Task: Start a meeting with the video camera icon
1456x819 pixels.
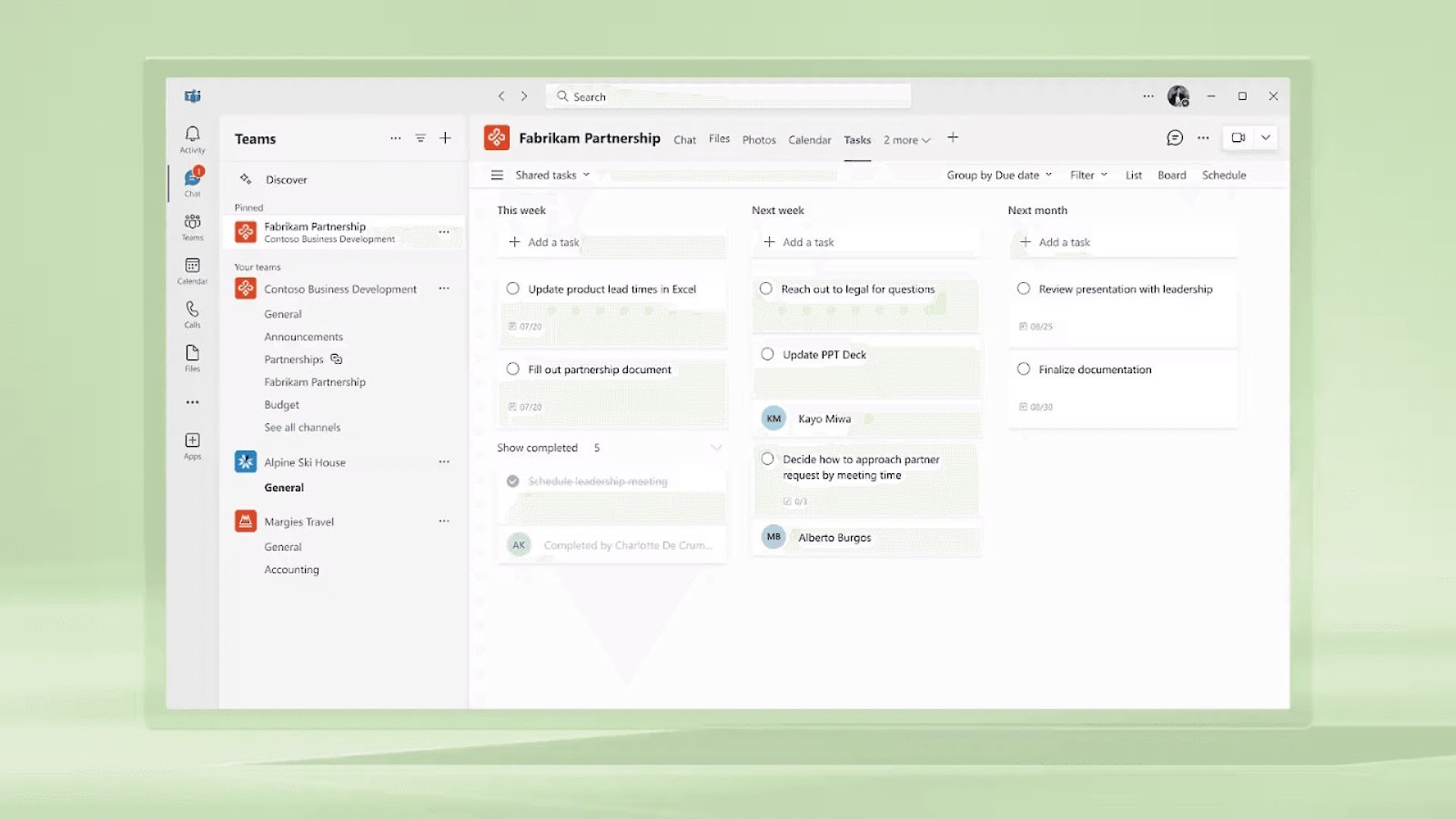Action: click(x=1238, y=137)
